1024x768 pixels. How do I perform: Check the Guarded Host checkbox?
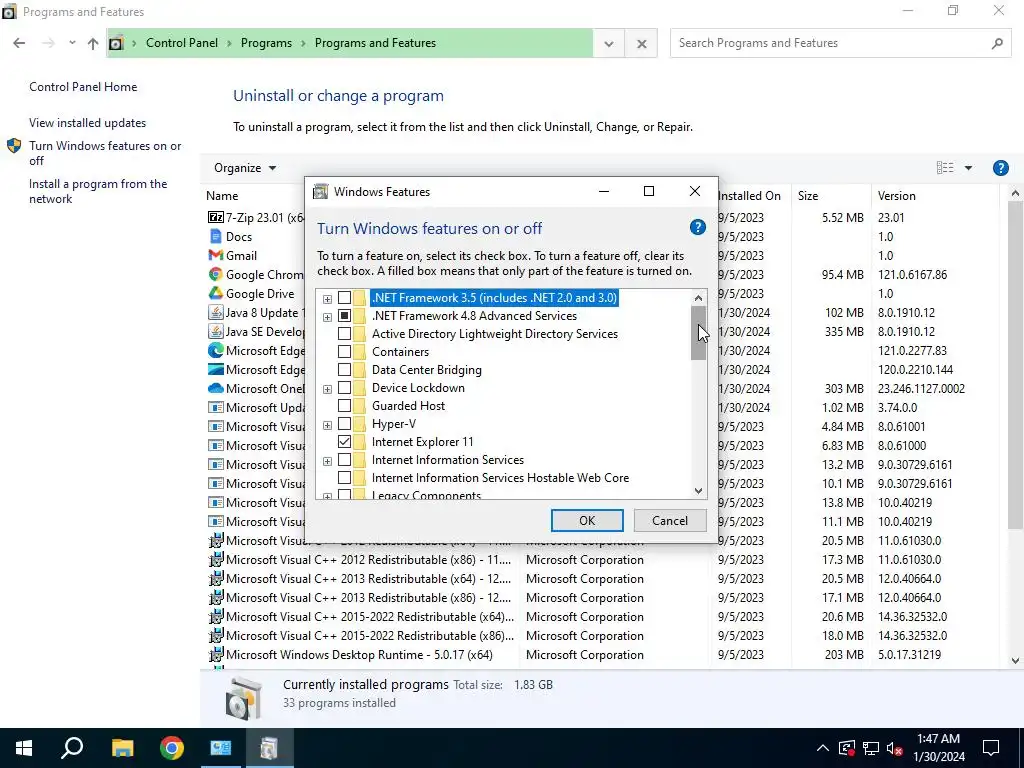coord(344,406)
